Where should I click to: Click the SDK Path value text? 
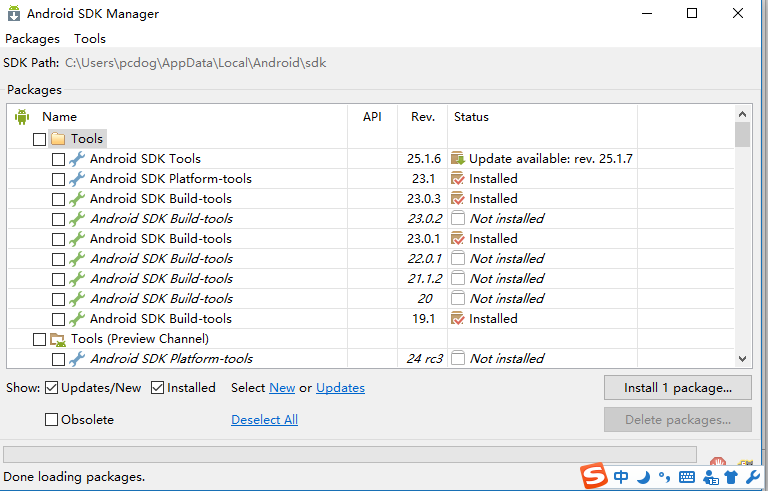click(195, 63)
